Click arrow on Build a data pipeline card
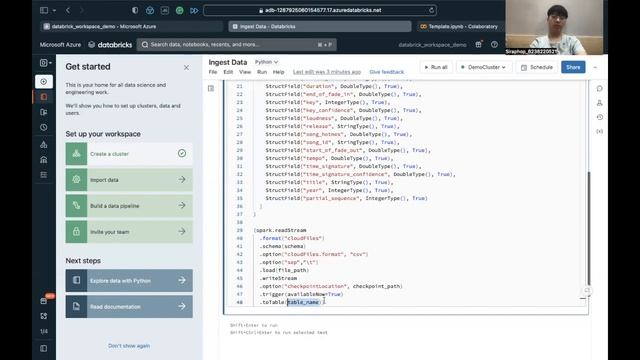640x360 pixels. click(182, 205)
